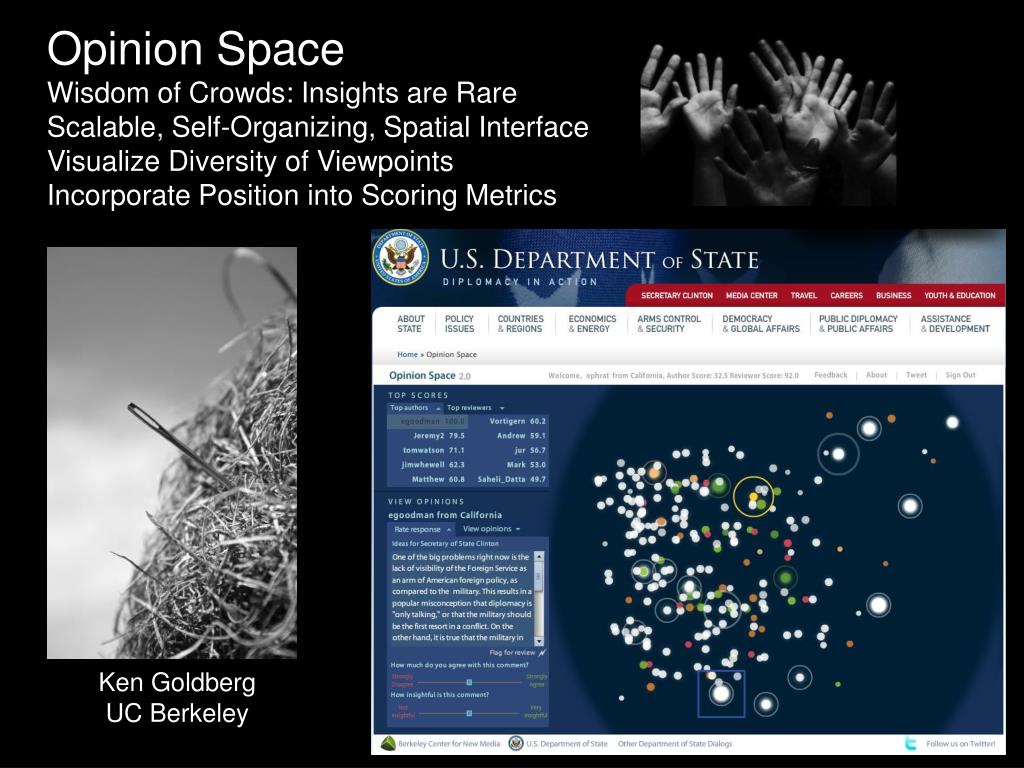The image size is (1024, 768).
Task: Select top author Jeremy2 79.5
Action: [x=438, y=436]
